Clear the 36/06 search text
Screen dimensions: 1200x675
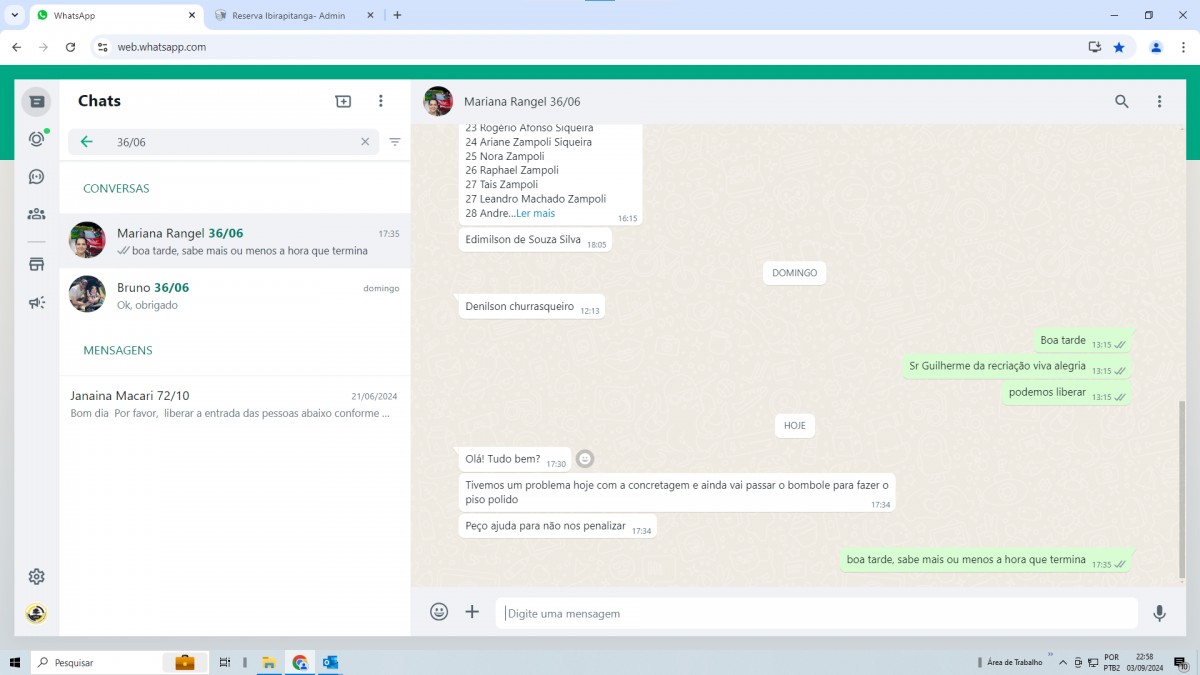pos(365,142)
